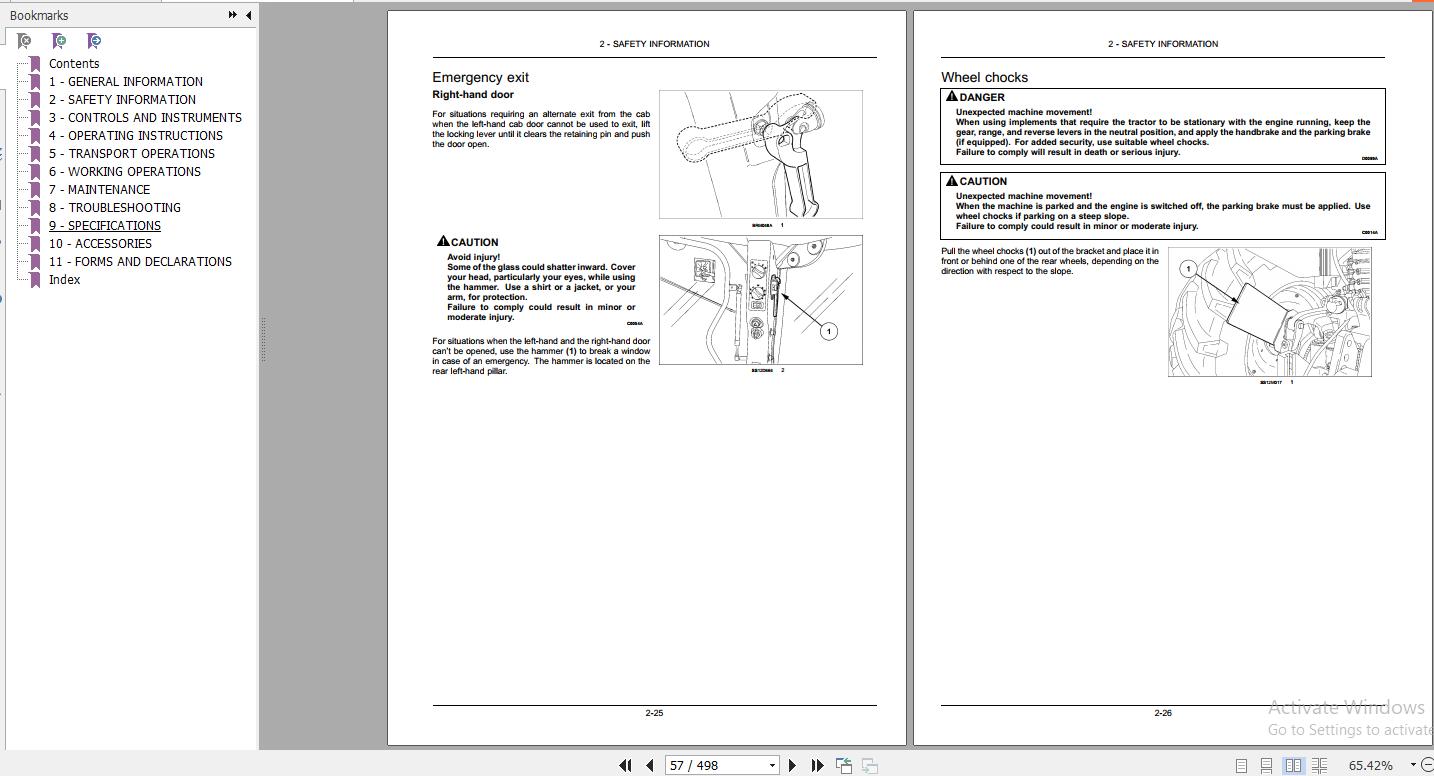Collapse the Bookmarks panel
The image size is (1434, 776).
tap(248, 15)
